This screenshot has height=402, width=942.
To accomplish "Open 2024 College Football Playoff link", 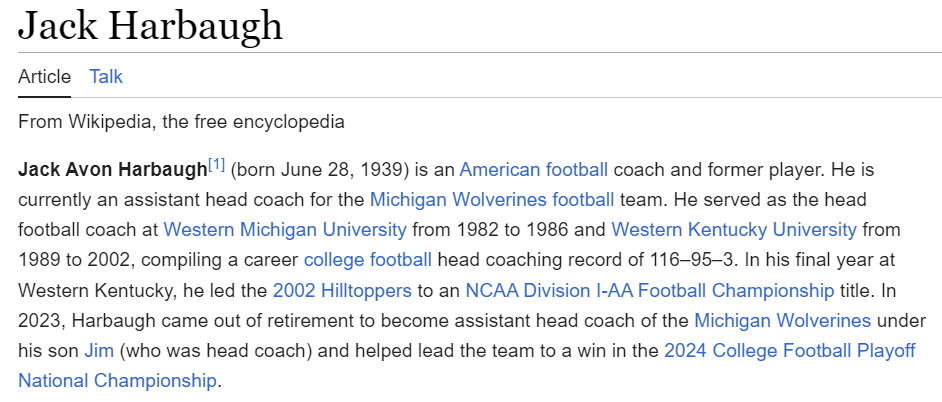I will [x=789, y=351].
